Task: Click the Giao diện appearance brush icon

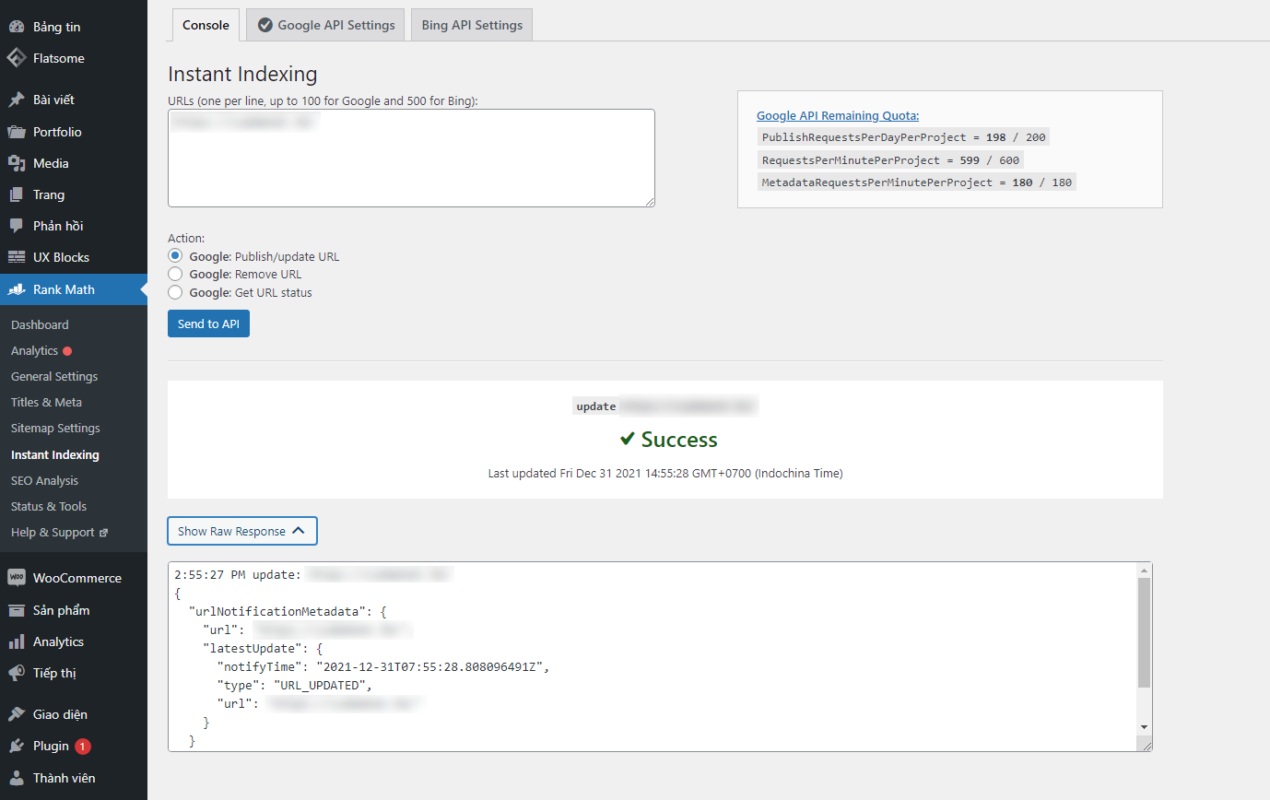Action: 16,714
